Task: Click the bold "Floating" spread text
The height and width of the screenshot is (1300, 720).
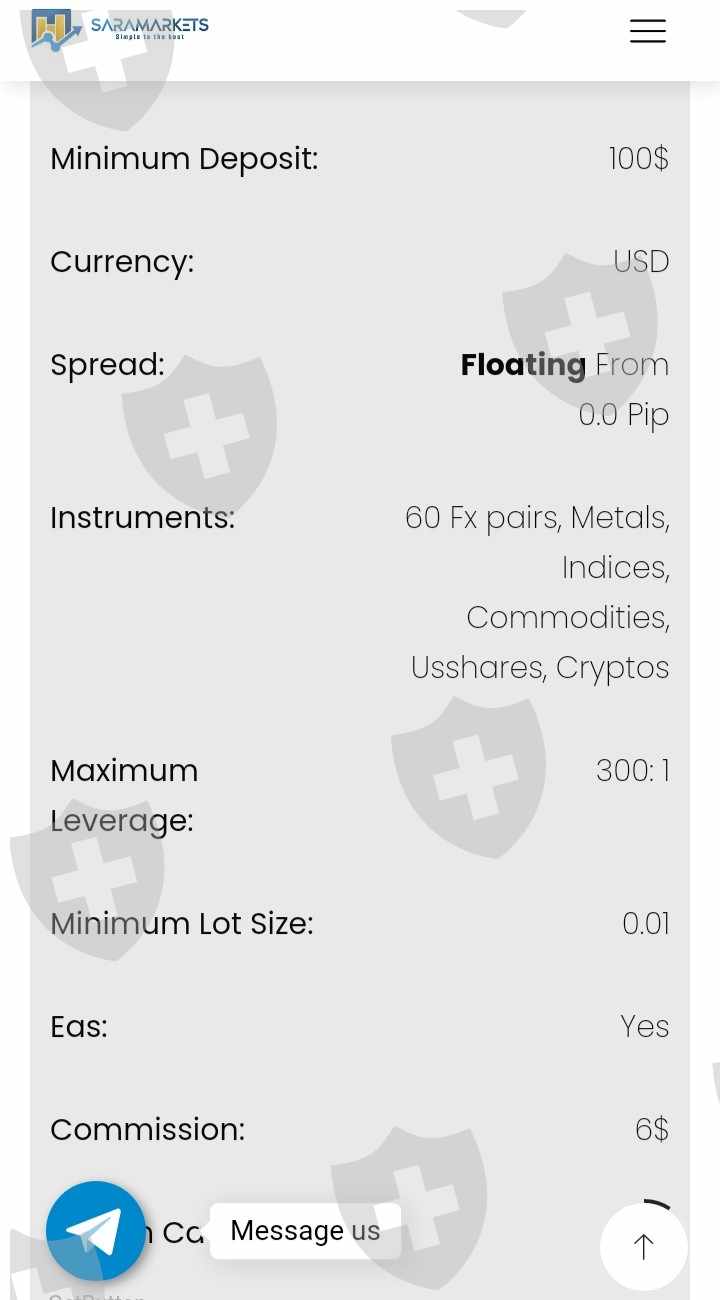Action: coord(523,365)
